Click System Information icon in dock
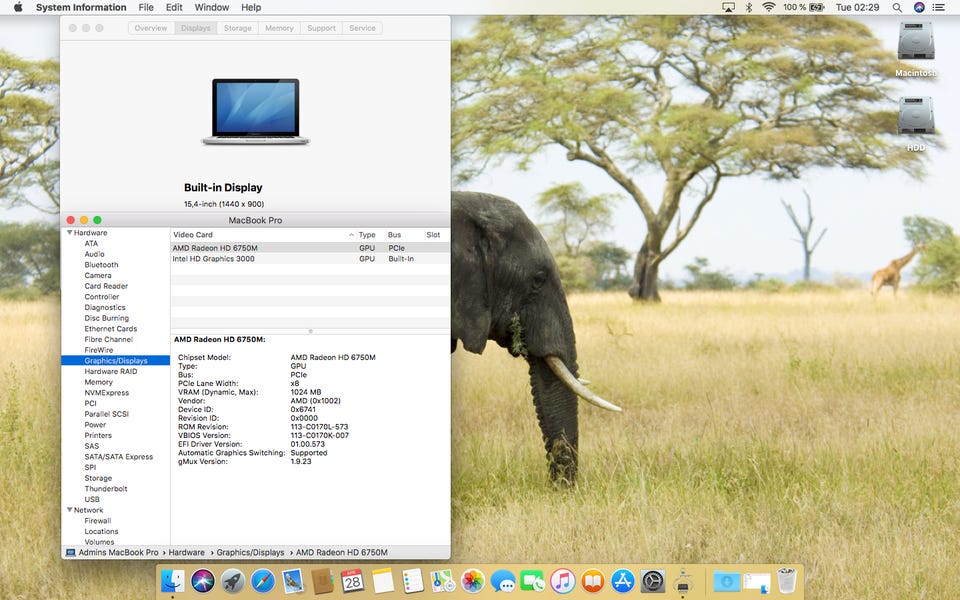Image resolution: width=960 pixels, height=600 pixels. click(x=683, y=581)
